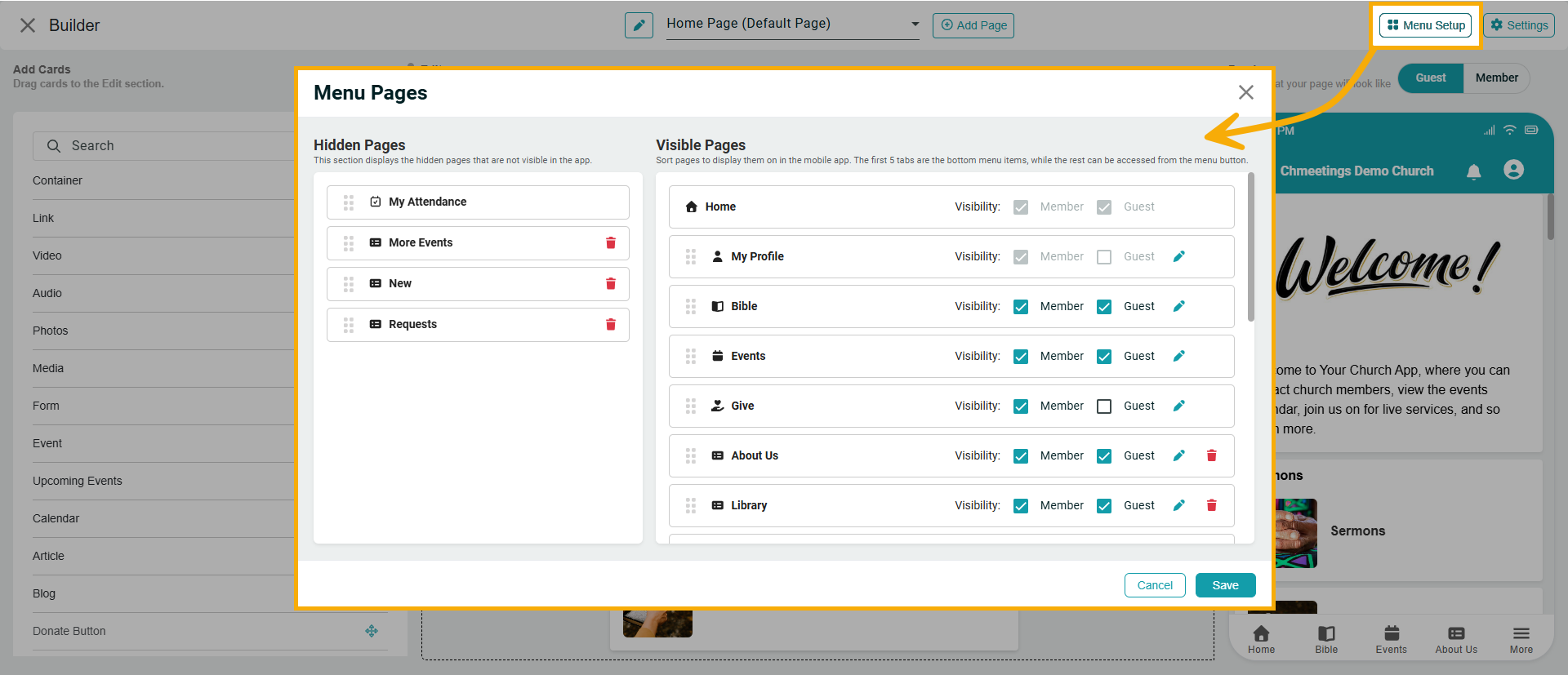Delete the More Events hidden page
The width and height of the screenshot is (1568, 675).
[x=610, y=242]
